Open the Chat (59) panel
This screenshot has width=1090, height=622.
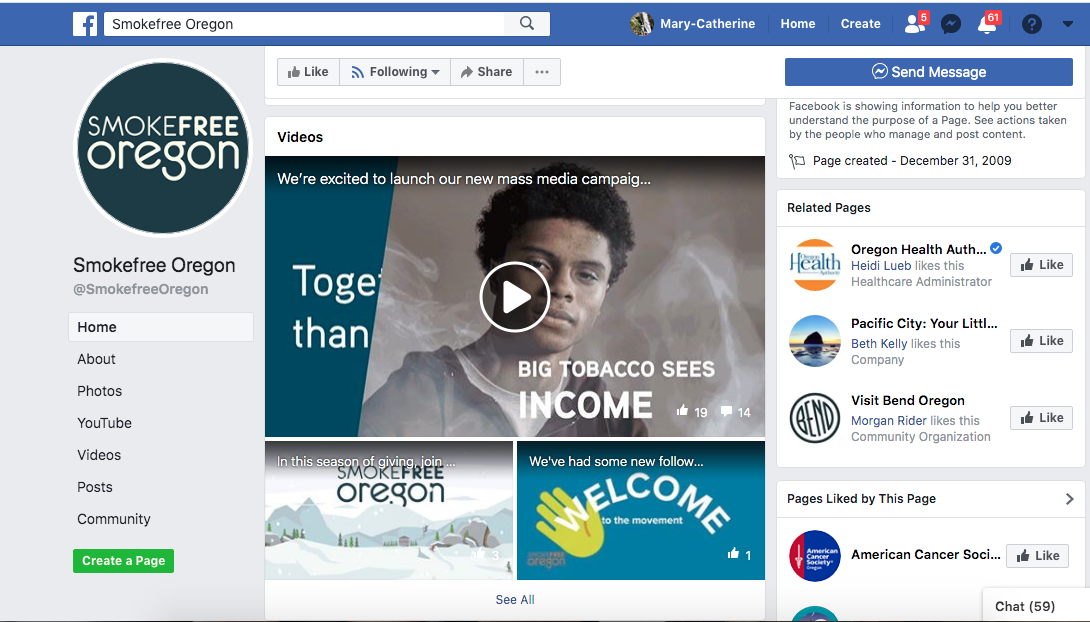point(1036,605)
